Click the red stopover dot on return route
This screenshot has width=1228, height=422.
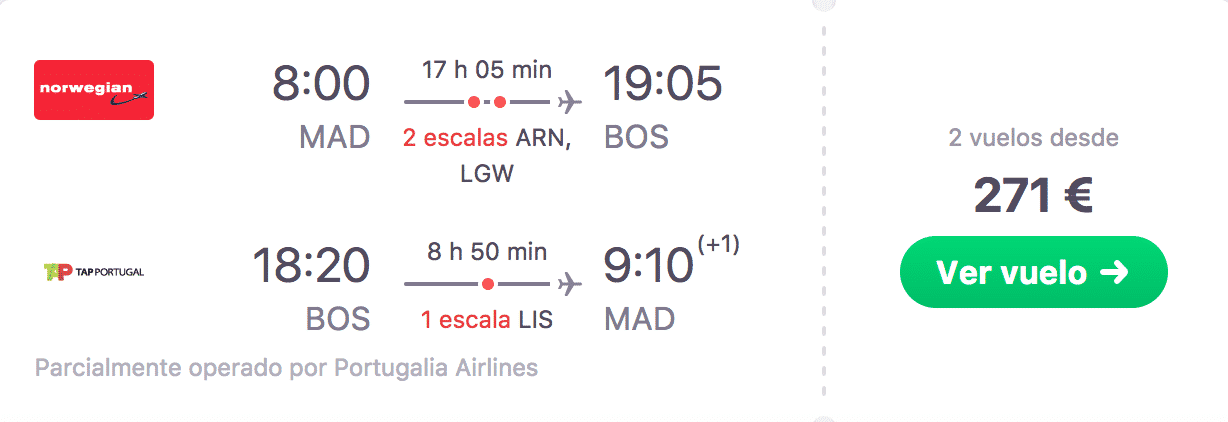[488, 284]
